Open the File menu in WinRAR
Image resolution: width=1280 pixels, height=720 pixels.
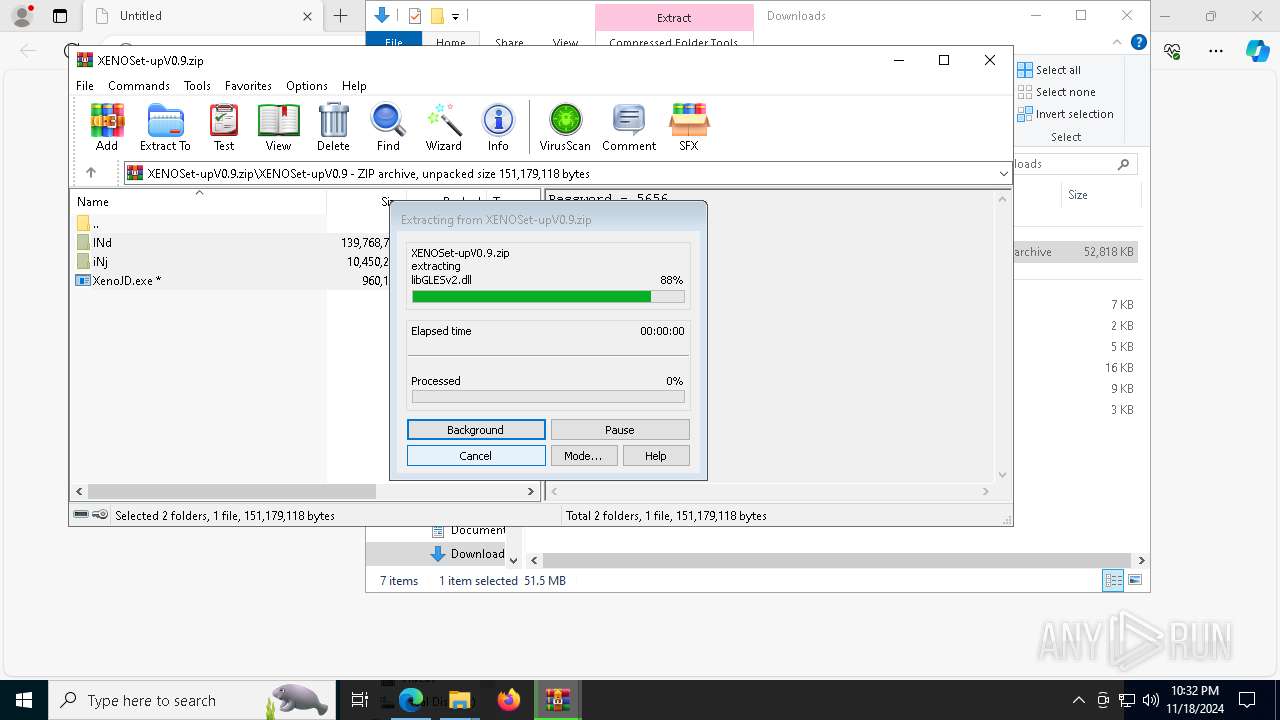[x=85, y=86]
